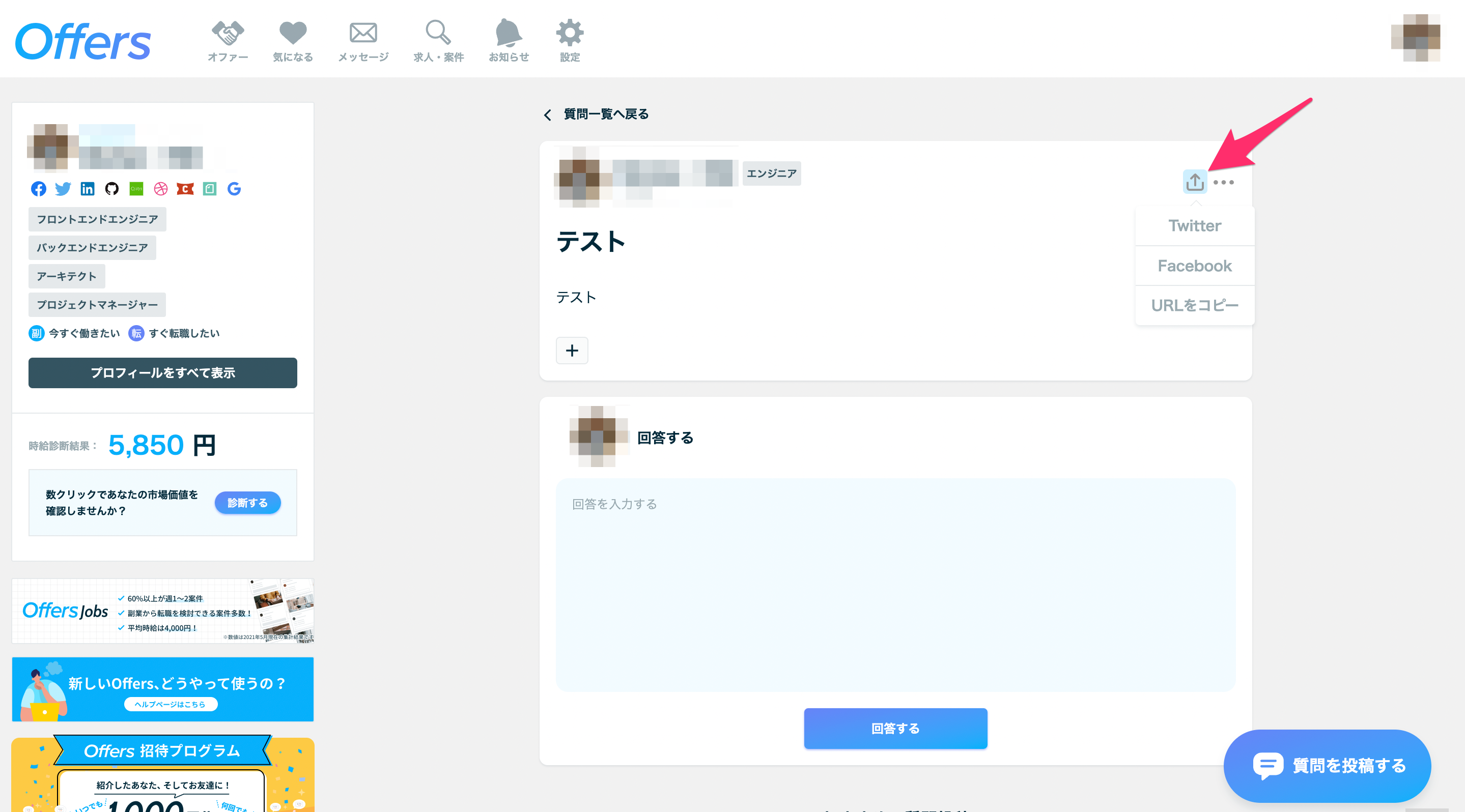This screenshot has height=812, width=1465.
Task: Focus the 回答を入力する text area
Action: [896, 585]
